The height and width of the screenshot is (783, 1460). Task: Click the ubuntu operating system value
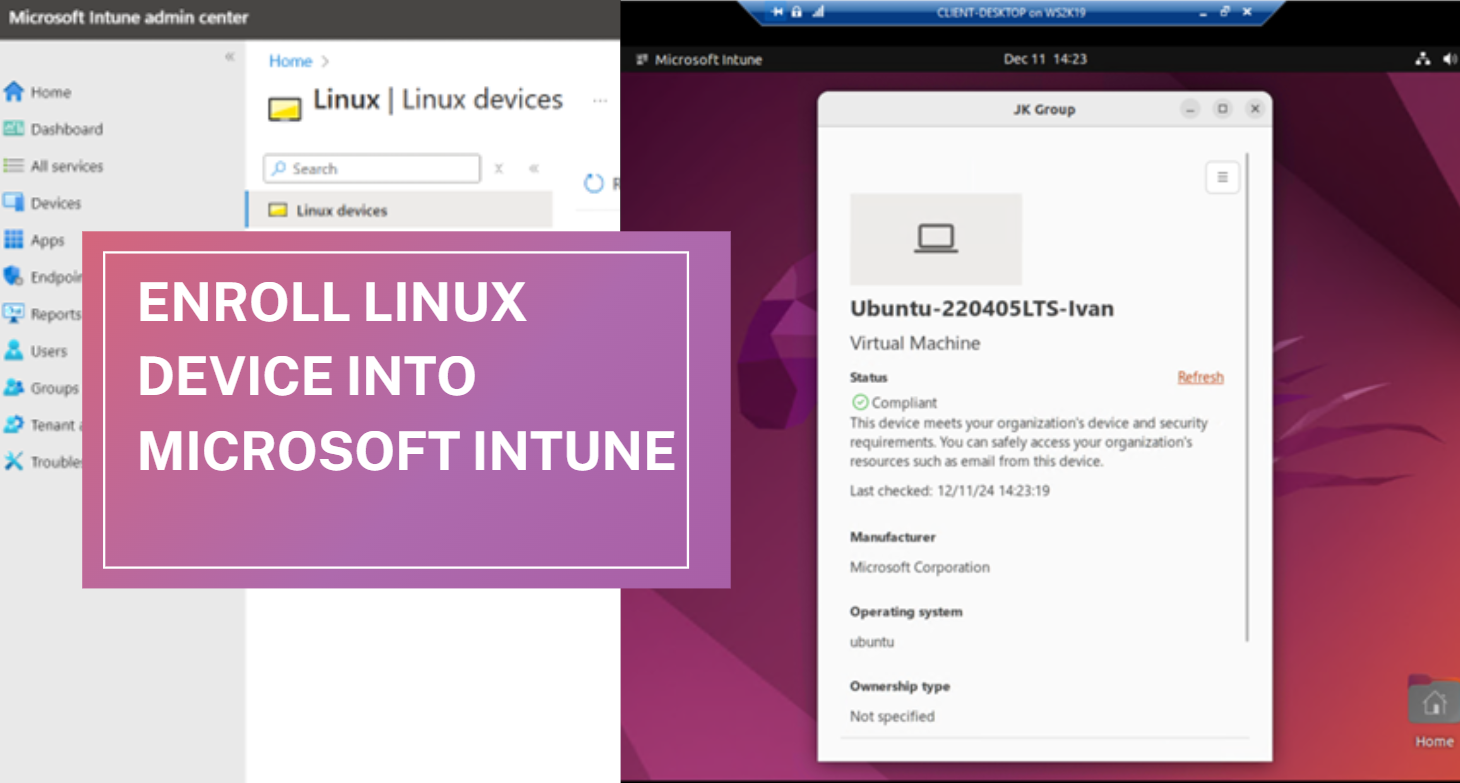pyautogui.click(x=872, y=642)
